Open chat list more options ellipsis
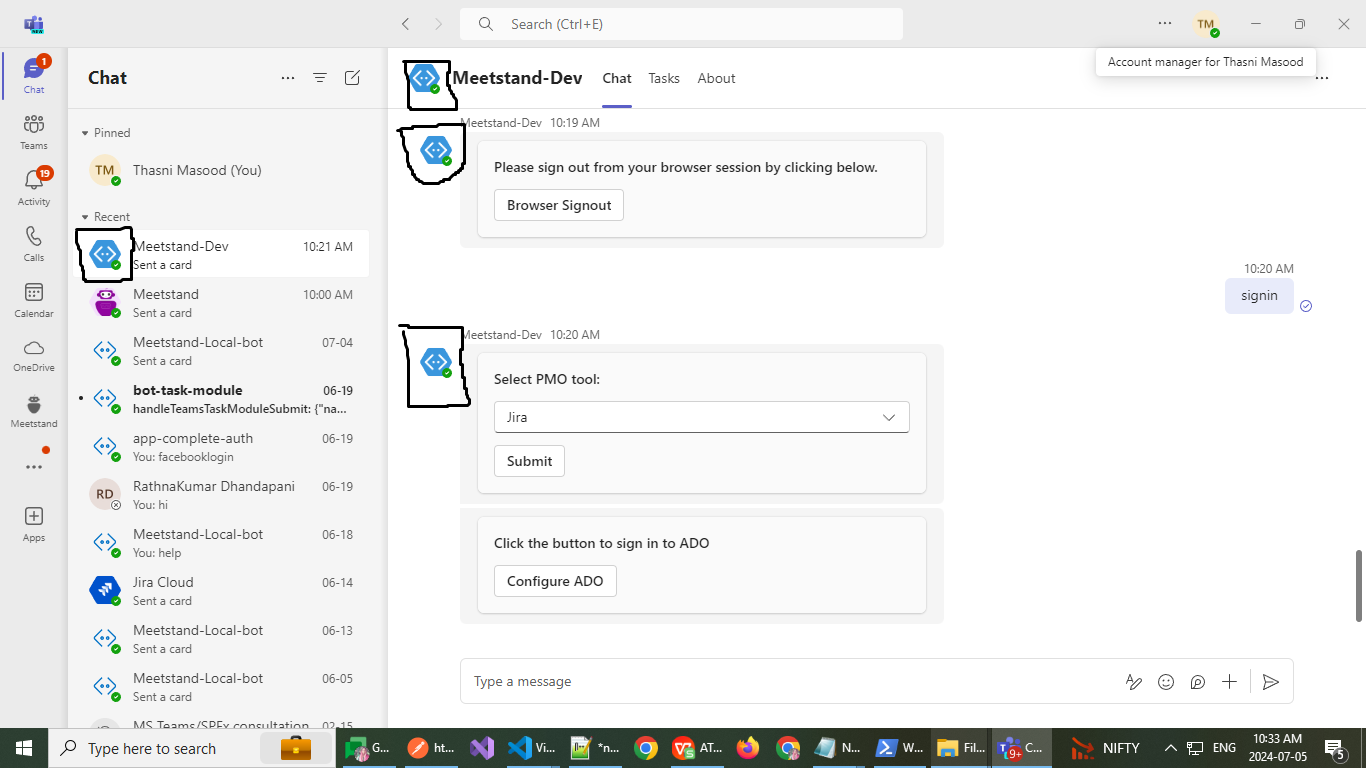The width and height of the screenshot is (1366, 768). (x=288, y=78)
